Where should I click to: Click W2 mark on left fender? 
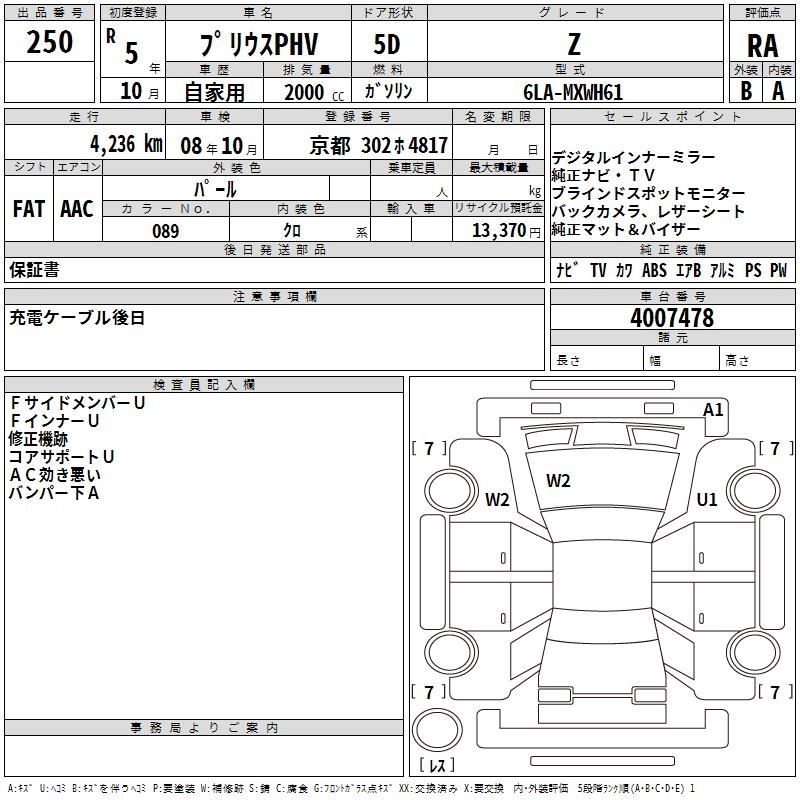click(x=497, y=499)
